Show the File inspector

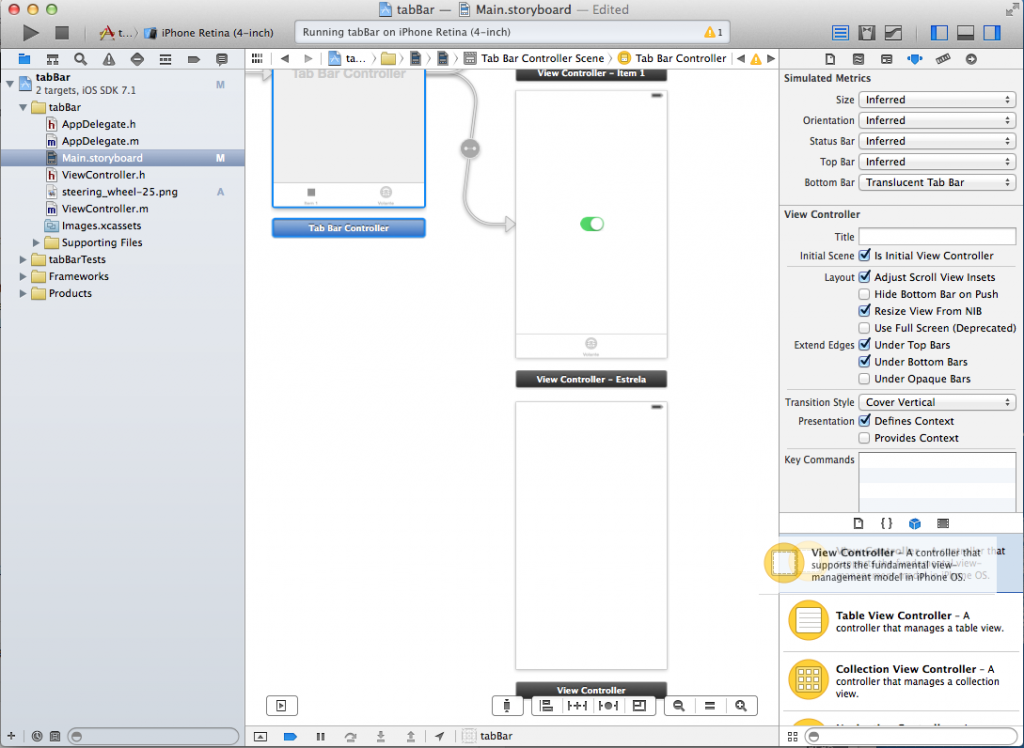coord(830,59)
